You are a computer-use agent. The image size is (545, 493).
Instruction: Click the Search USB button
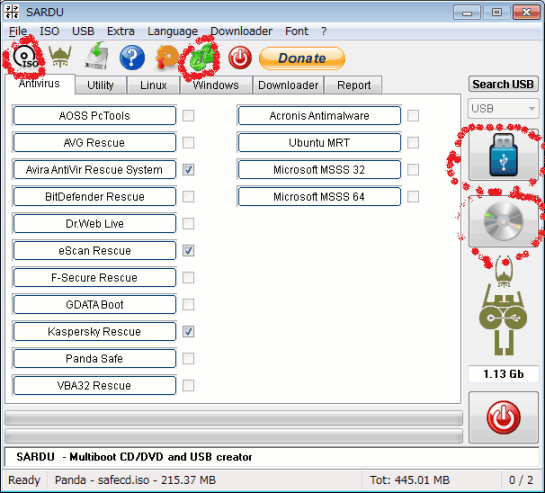point(503,84)
